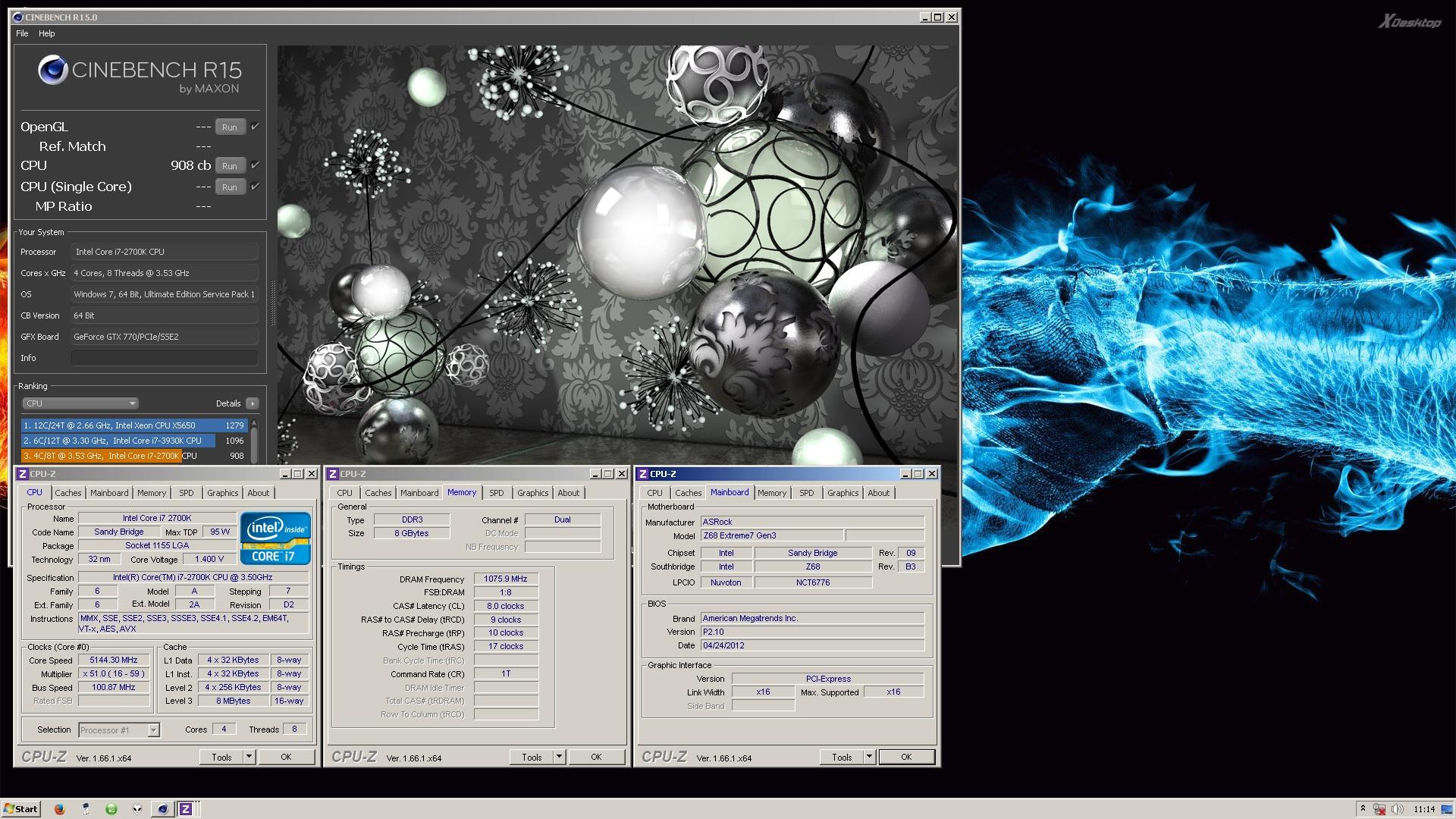Click the rendered spheres preview image
Image resolution: width=1456 pixels, height=819 pixels.
pyautogui.click(x=616, y=255)
